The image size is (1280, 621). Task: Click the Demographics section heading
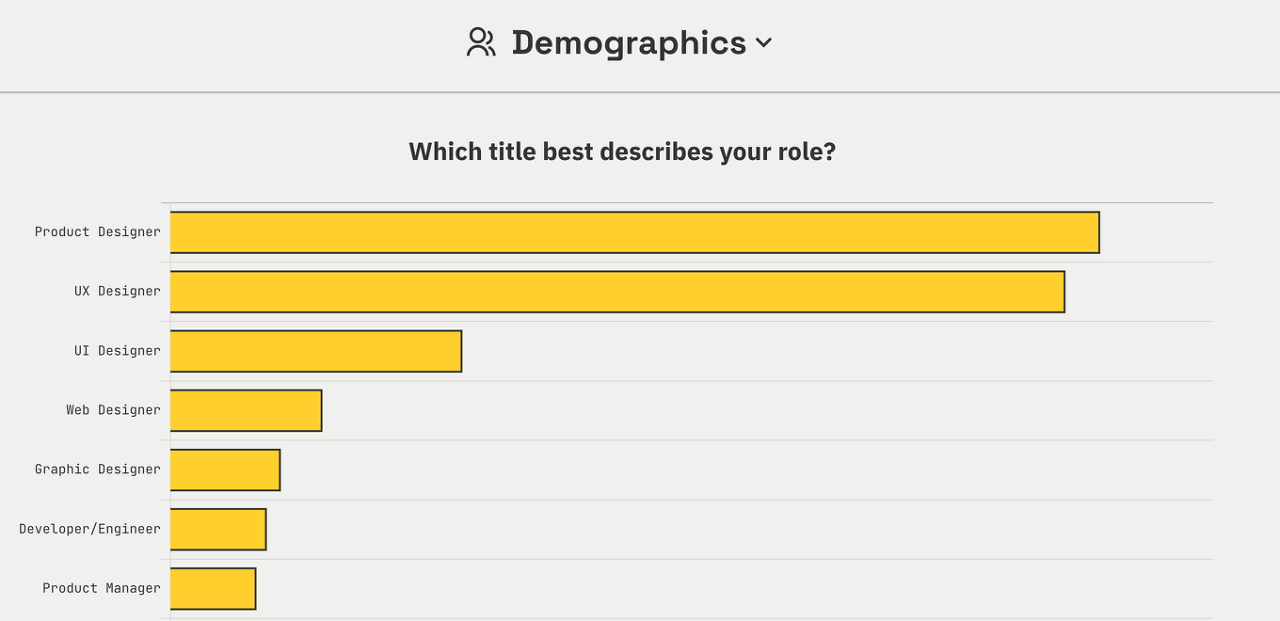pos(629,43)
